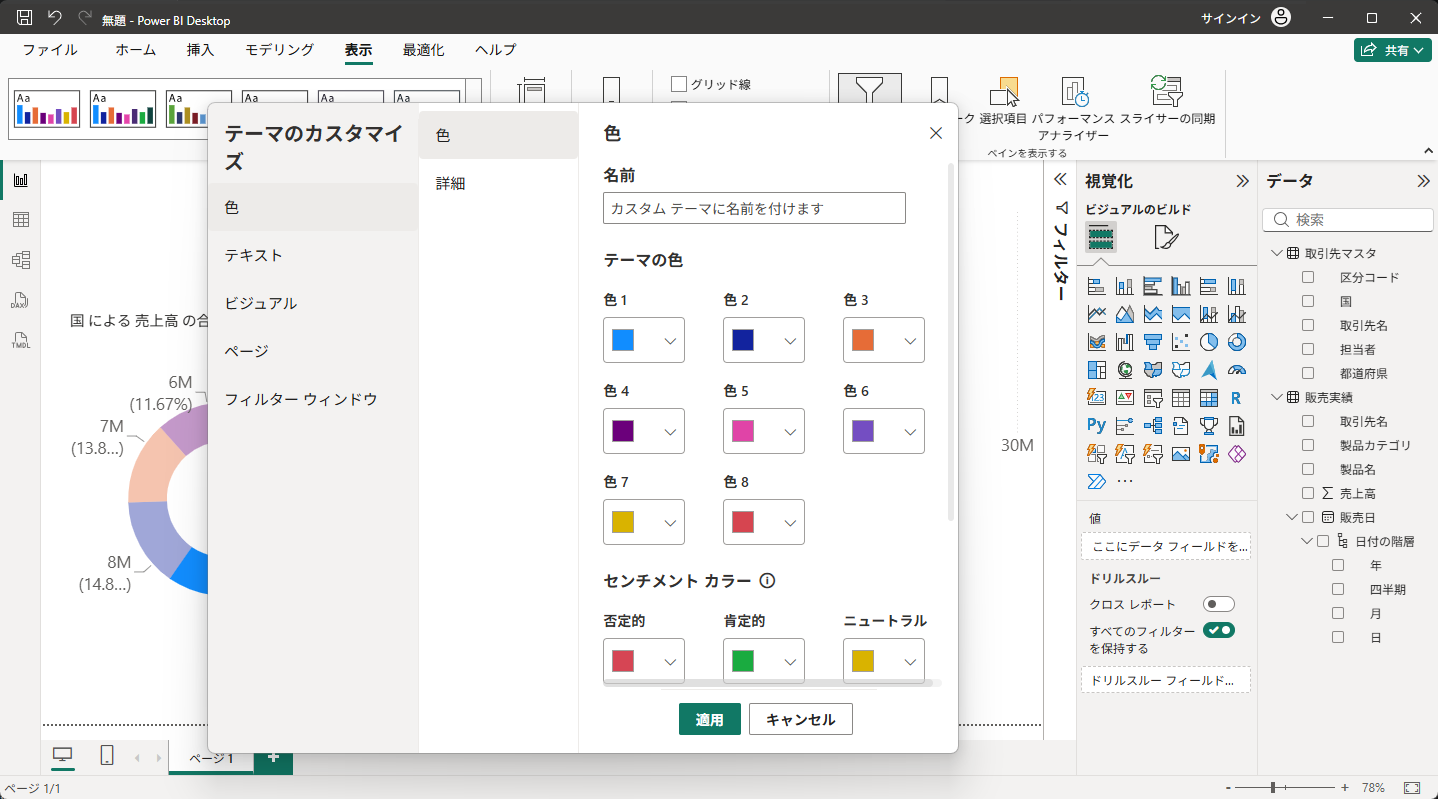1438x799 pixels.
Task: Open the 最適化 ribbon tab
Action: coord(424,50)
